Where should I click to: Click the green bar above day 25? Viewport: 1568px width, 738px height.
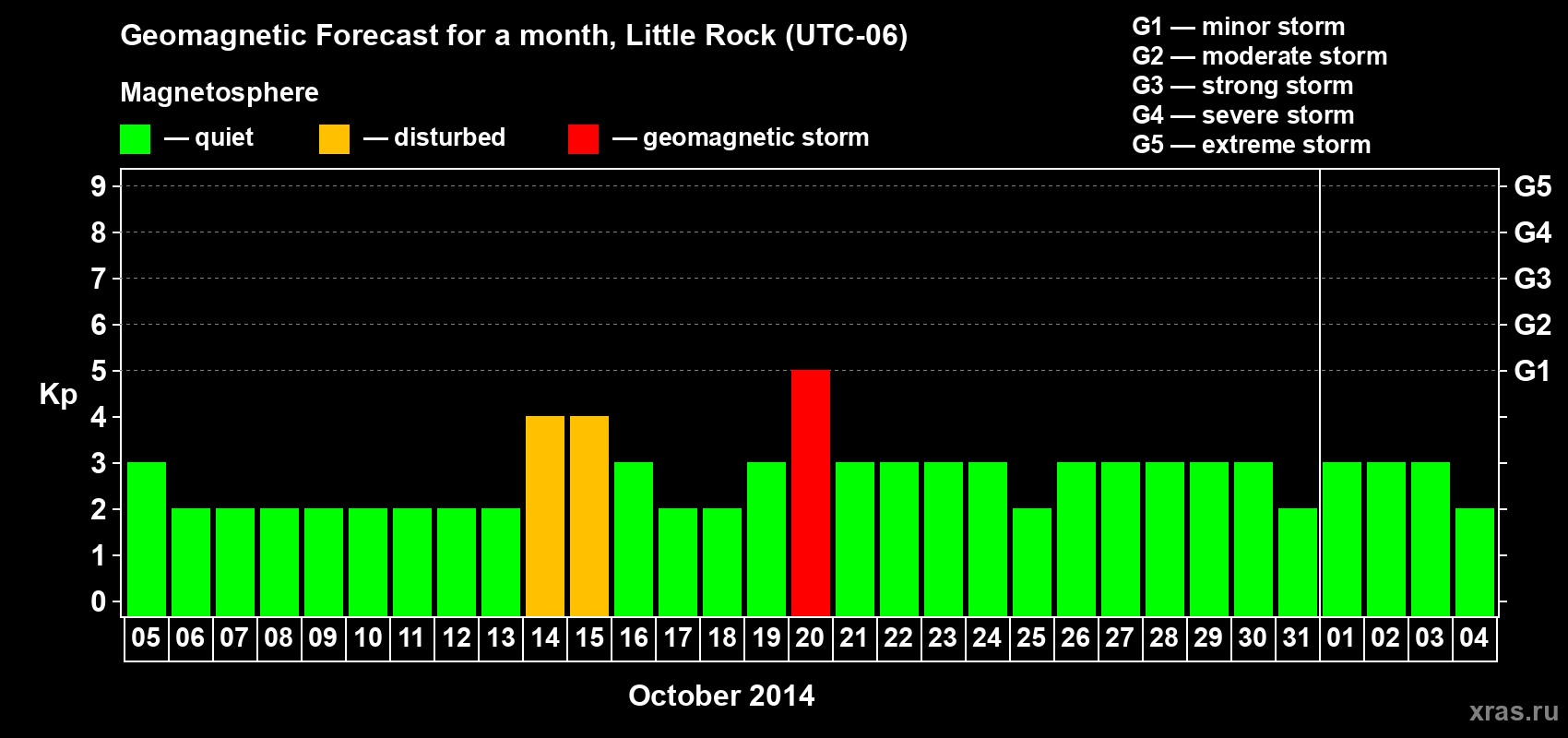point(1032,562)
